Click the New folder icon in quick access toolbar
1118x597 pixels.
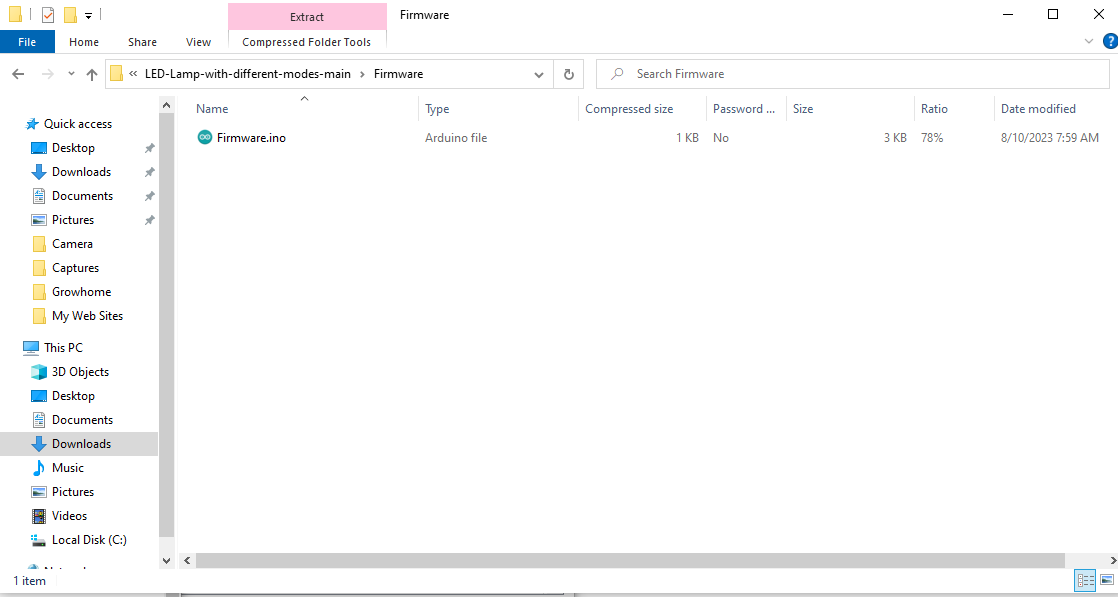pos(70,14)
